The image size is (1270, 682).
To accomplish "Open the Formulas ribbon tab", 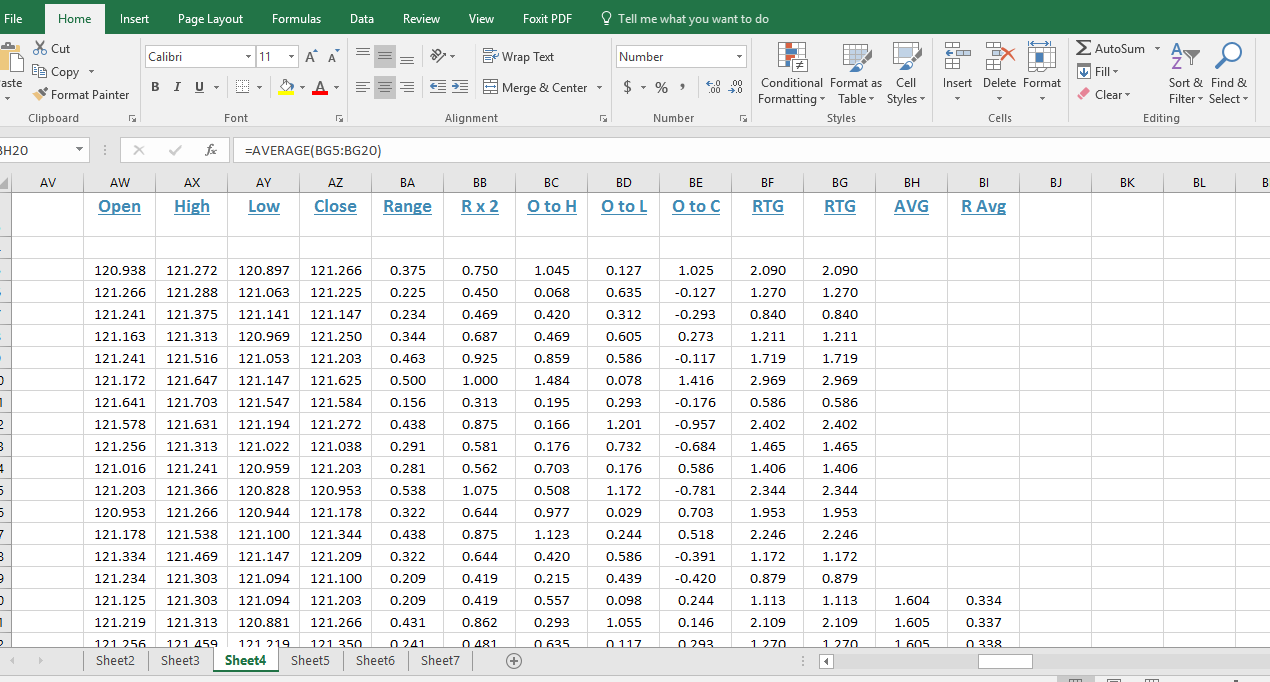I will 297,19.
